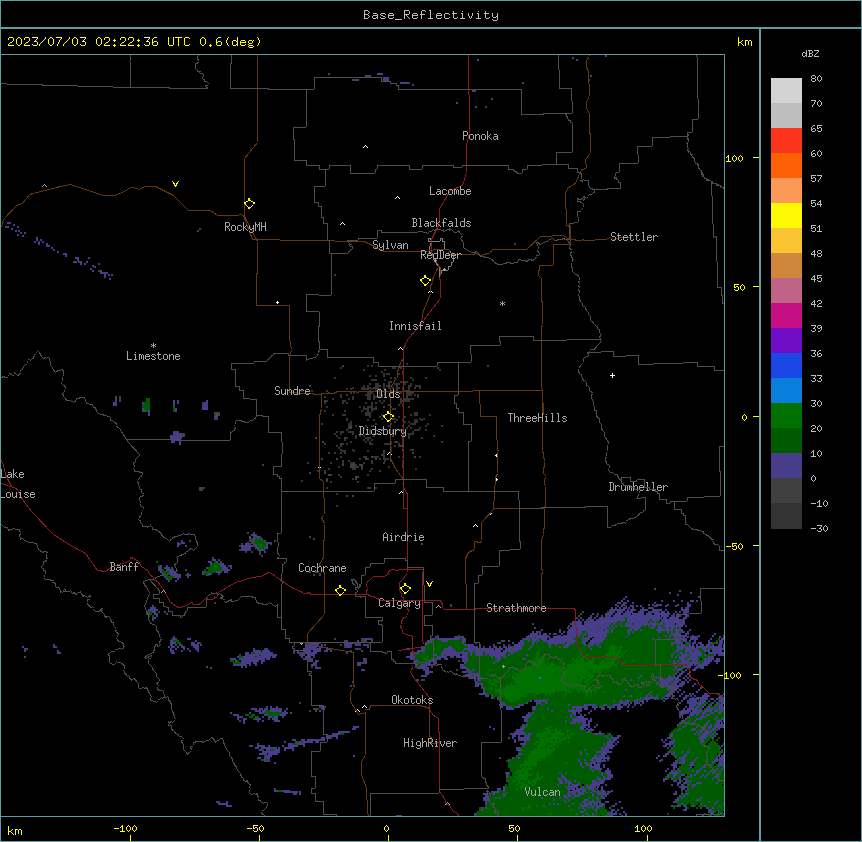Screen dimensions: 862x842
Task: Click the Ponoka city label
Action: [480, 136]
